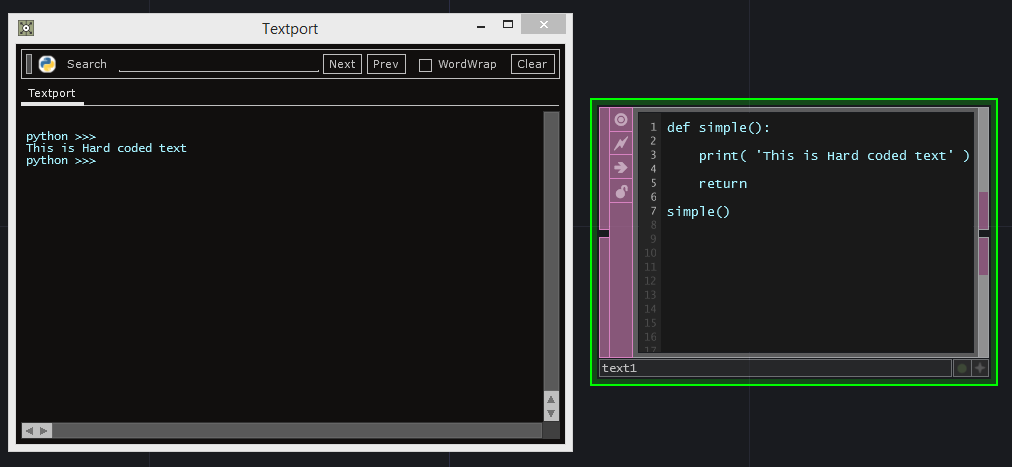Viewport: 1012px width, 467px height.
Task: Select the Textport tab
Action: (51, 93)
